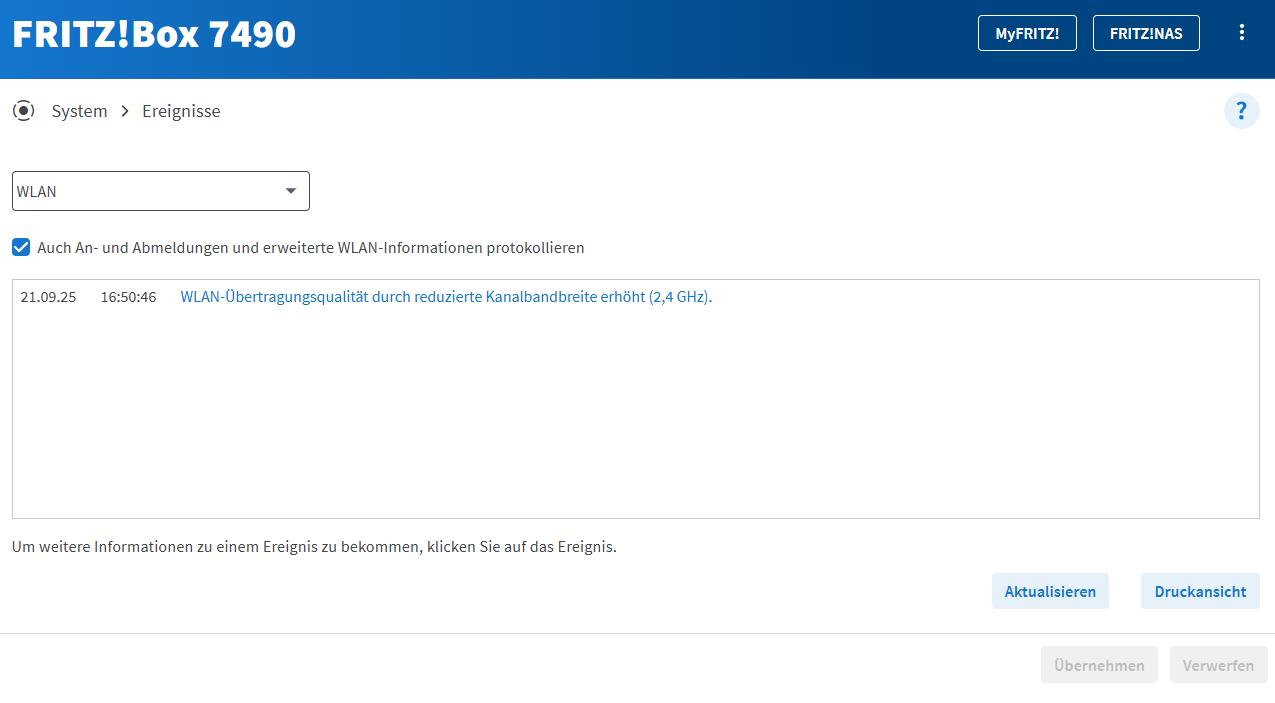Uncheck the An- und Abmeldungen protokollieren checkbox
1275x703 pixels.
pos(21,247)
